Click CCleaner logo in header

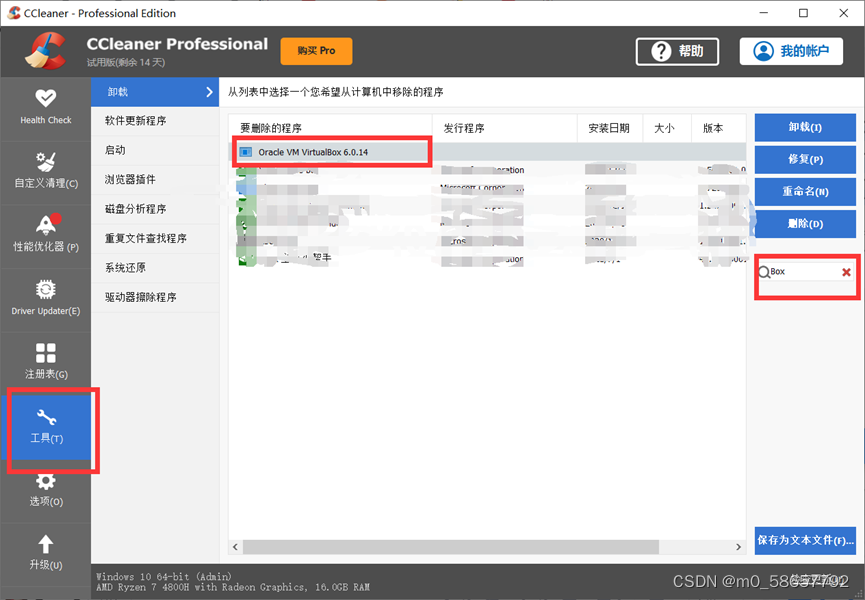coord(45,51)
